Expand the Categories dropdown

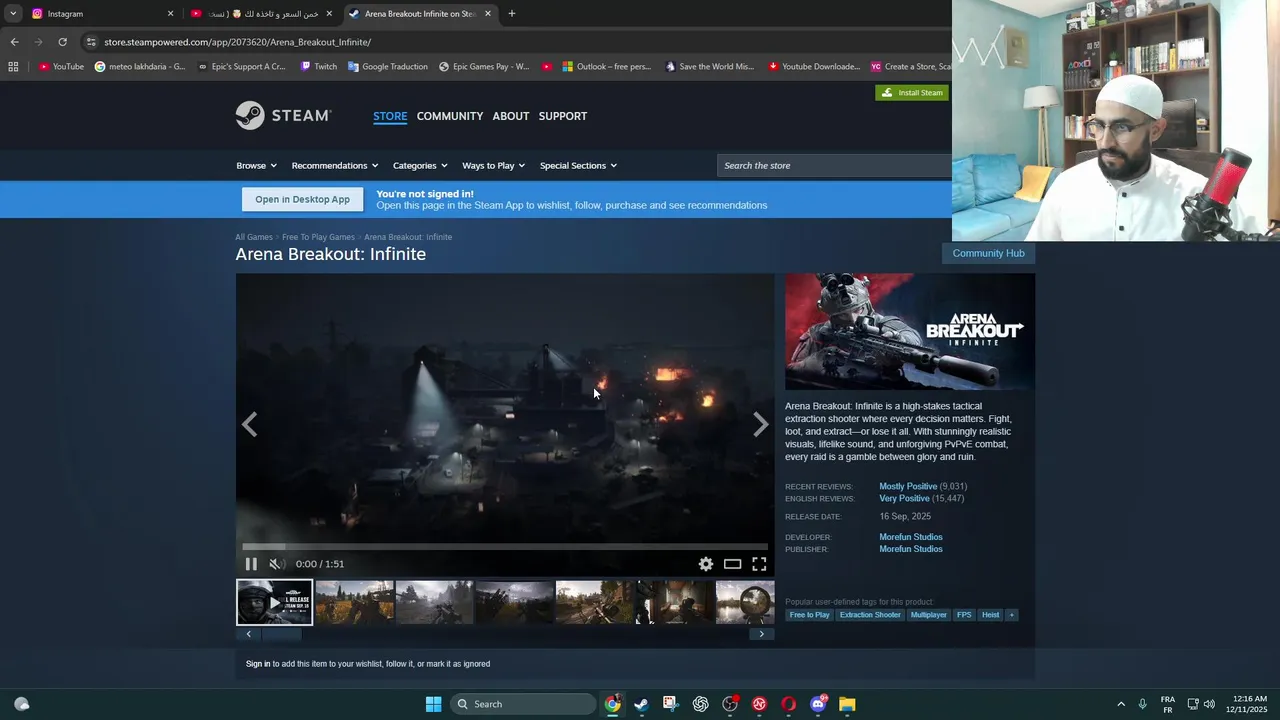420,166
